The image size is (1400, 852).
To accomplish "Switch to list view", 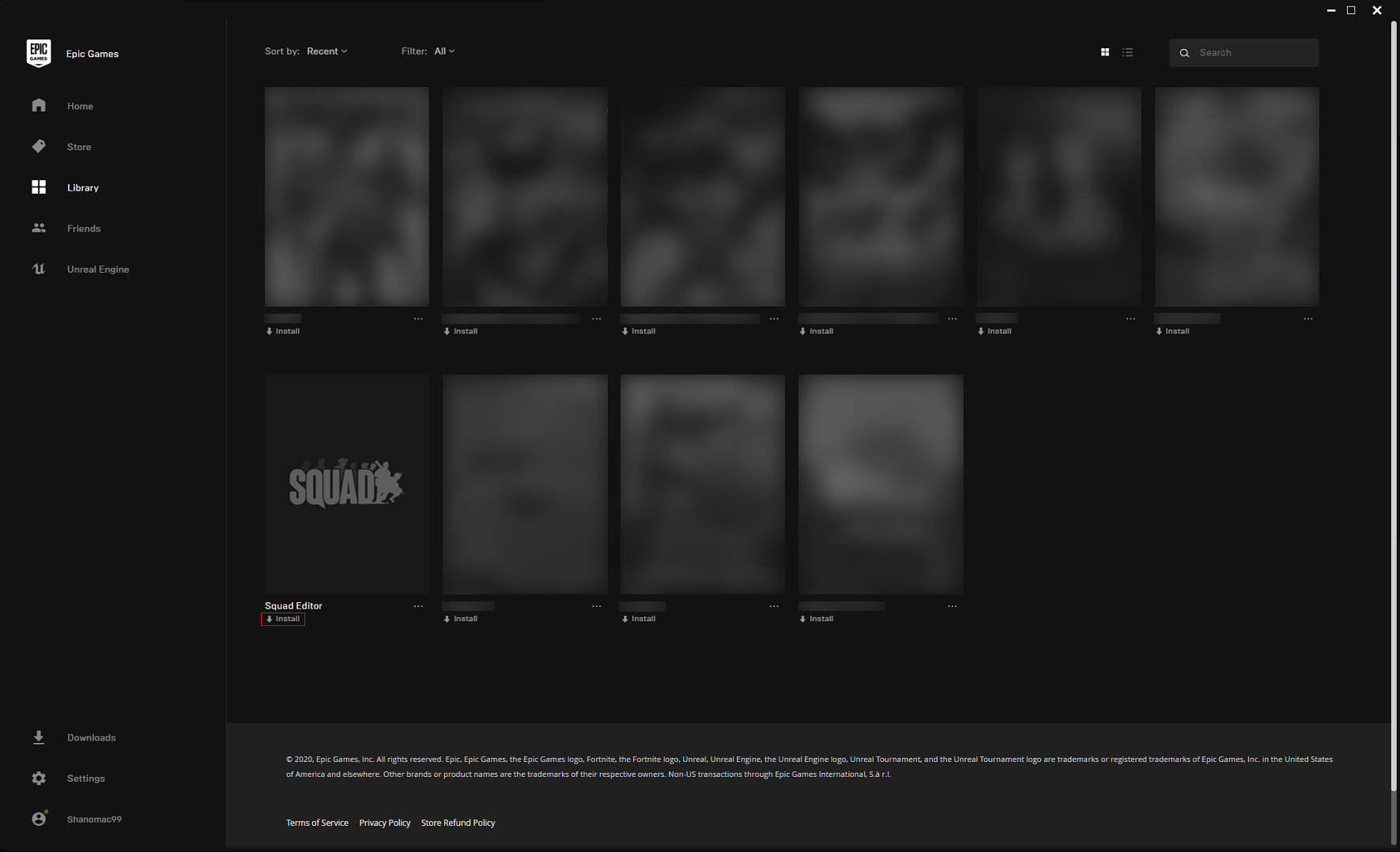I will click(1128, 52).
